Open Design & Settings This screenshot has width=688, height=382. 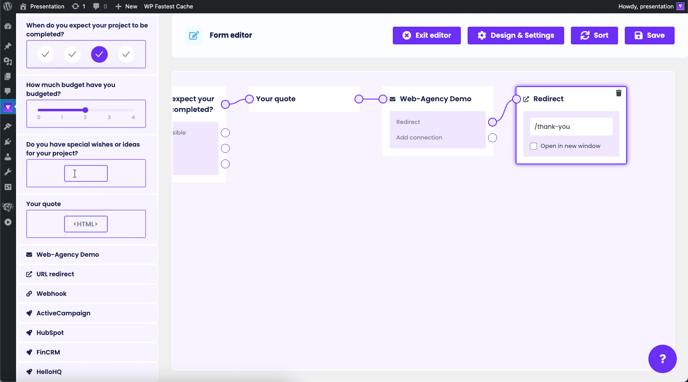[516, 36]
